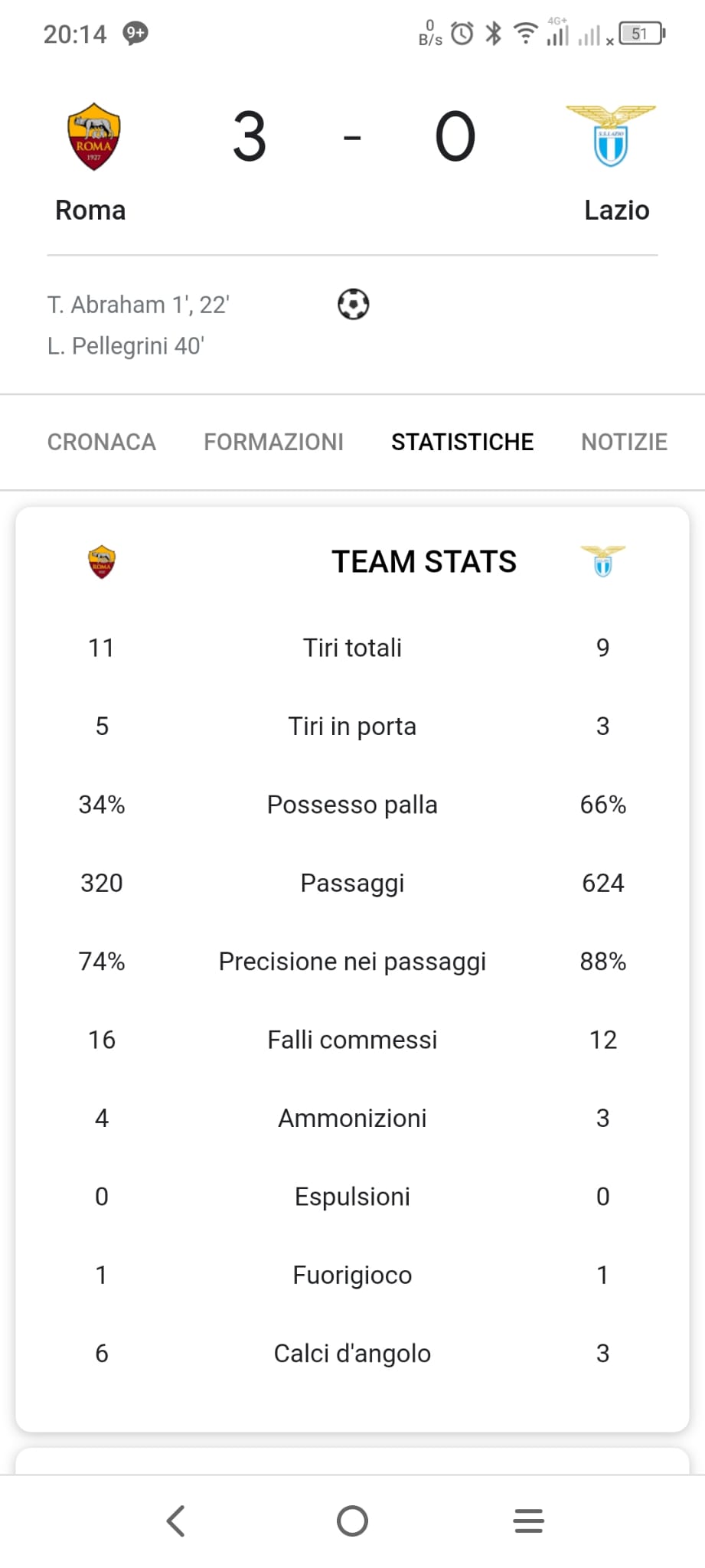
Task: Tap the battery indicator in the status bar
Action: click(641, 34)
